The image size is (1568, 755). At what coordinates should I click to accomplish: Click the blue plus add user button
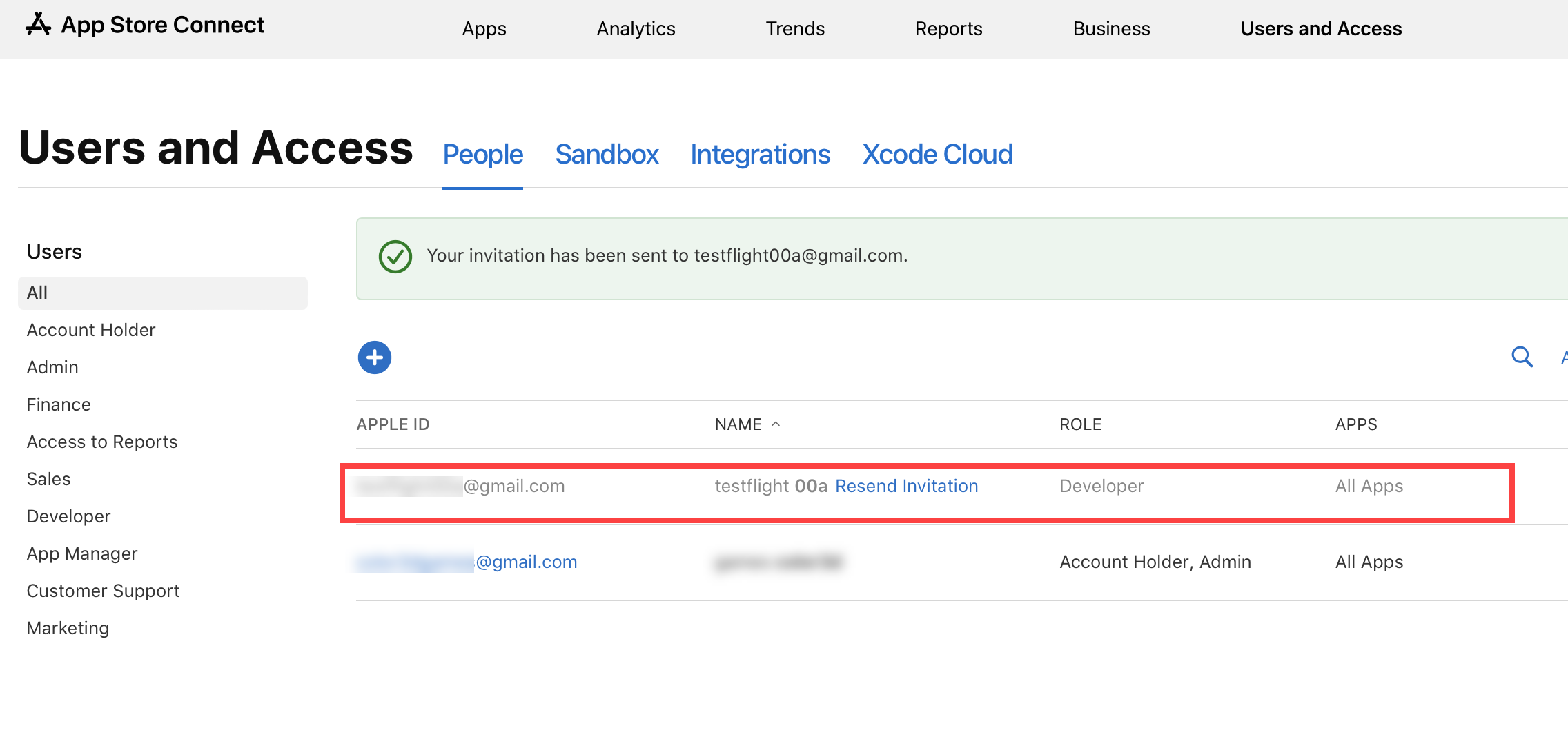[x=375, y=357]
